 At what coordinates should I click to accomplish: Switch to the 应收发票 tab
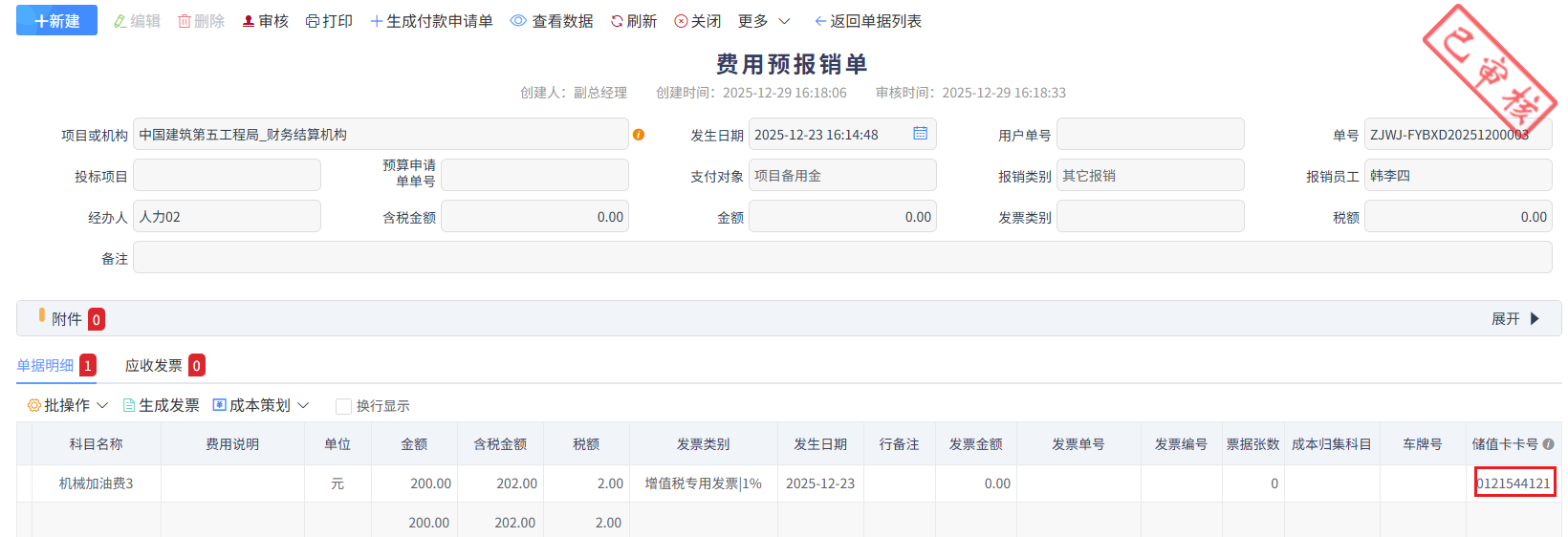(154, 366)
